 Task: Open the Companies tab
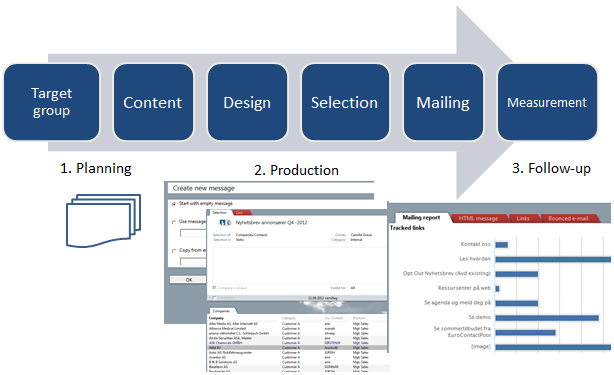coord(222,311)
